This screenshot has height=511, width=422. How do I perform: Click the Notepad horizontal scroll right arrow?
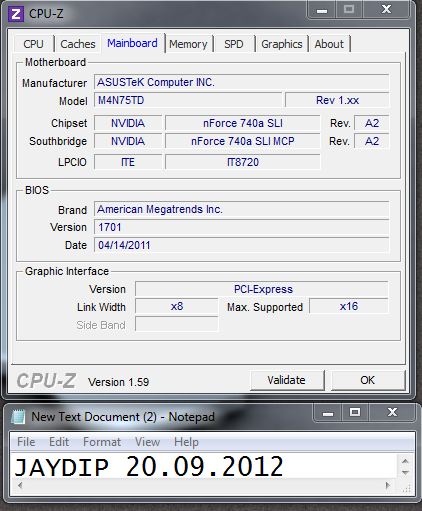coord(388,485)
